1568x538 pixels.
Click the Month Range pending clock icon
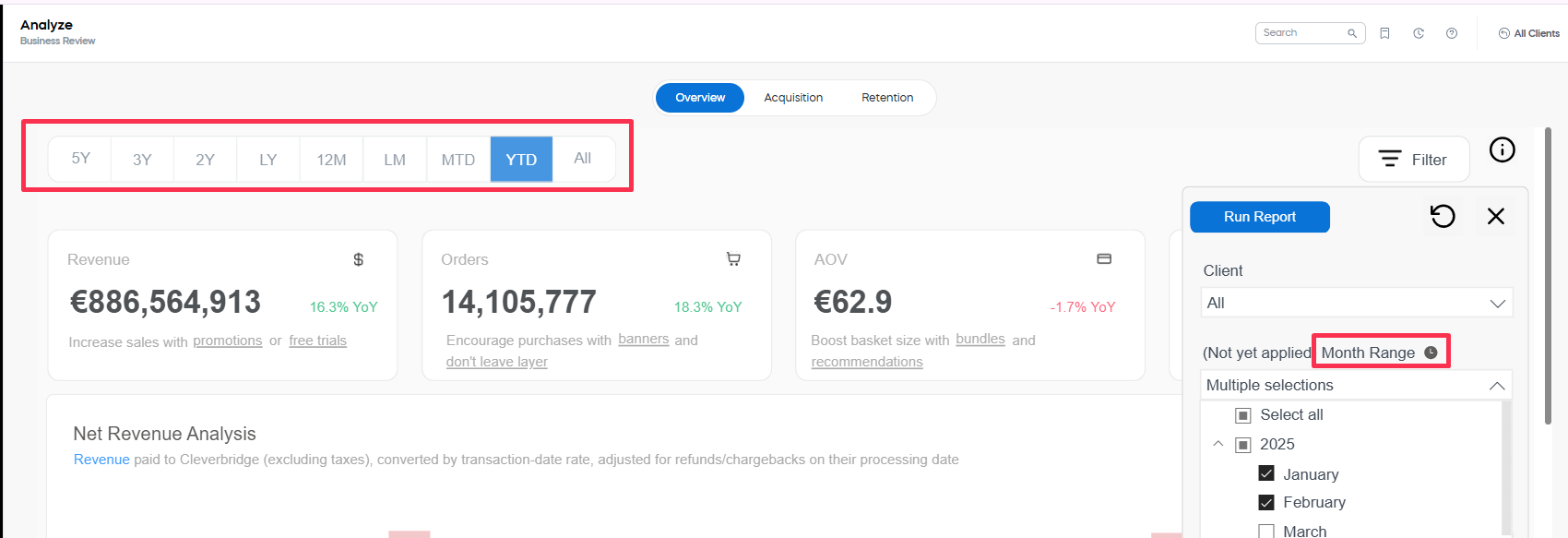tap(1431, 353)
